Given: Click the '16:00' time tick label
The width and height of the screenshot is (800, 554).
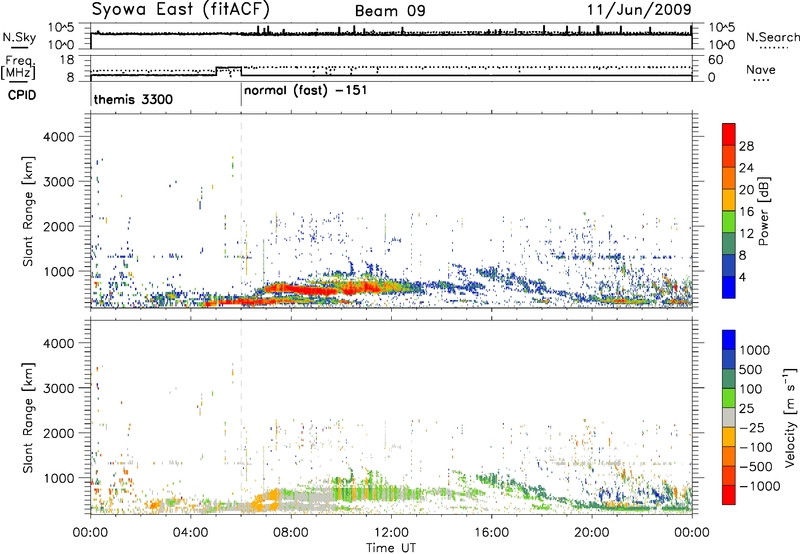Looking at the screenshot, I should pos(491,533).
